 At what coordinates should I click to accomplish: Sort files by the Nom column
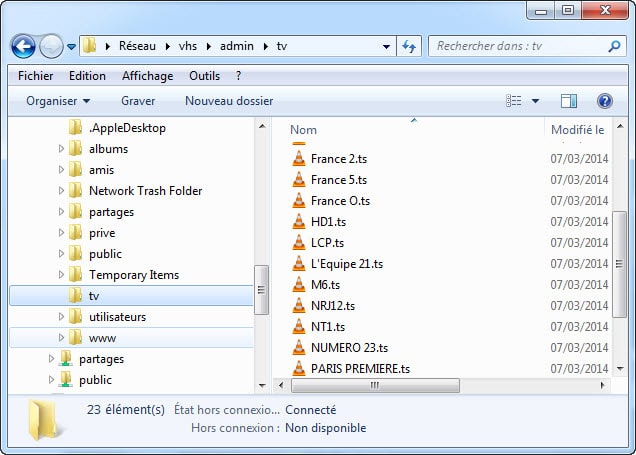303,130
